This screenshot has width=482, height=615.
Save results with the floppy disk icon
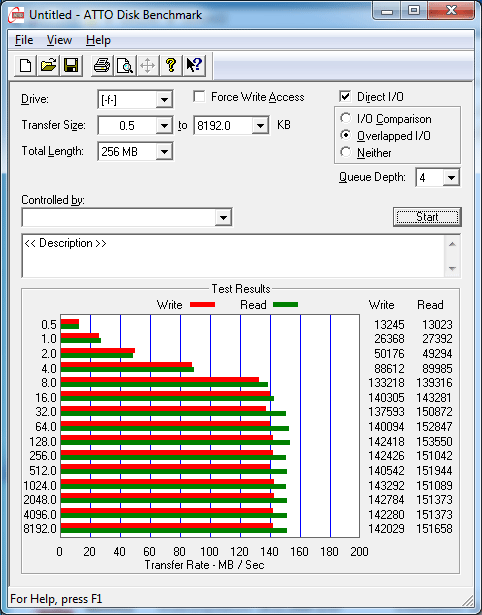click(x=71, y=65)
